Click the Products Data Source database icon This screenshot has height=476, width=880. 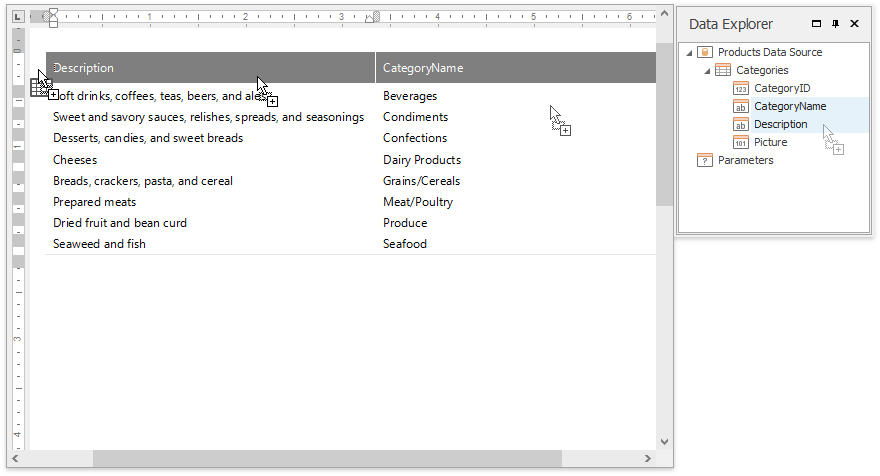click(704, 52)
